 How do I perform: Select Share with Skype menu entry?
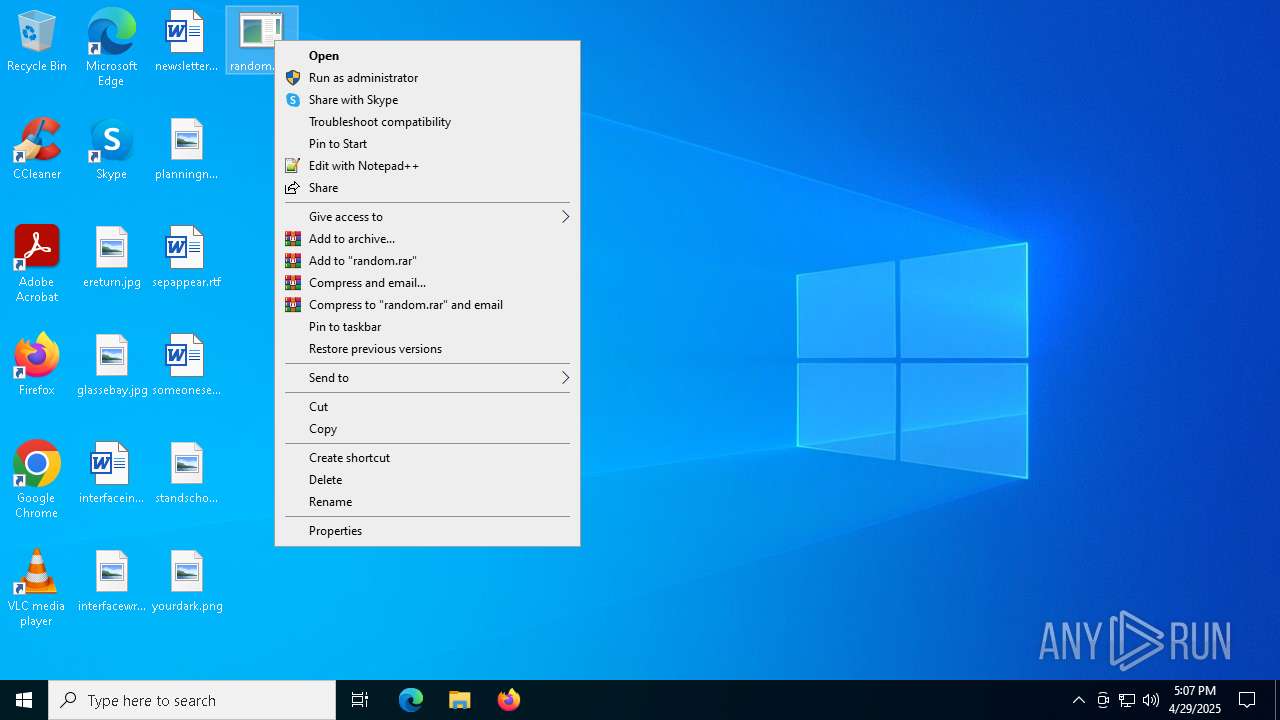click(x=427, y=100)
